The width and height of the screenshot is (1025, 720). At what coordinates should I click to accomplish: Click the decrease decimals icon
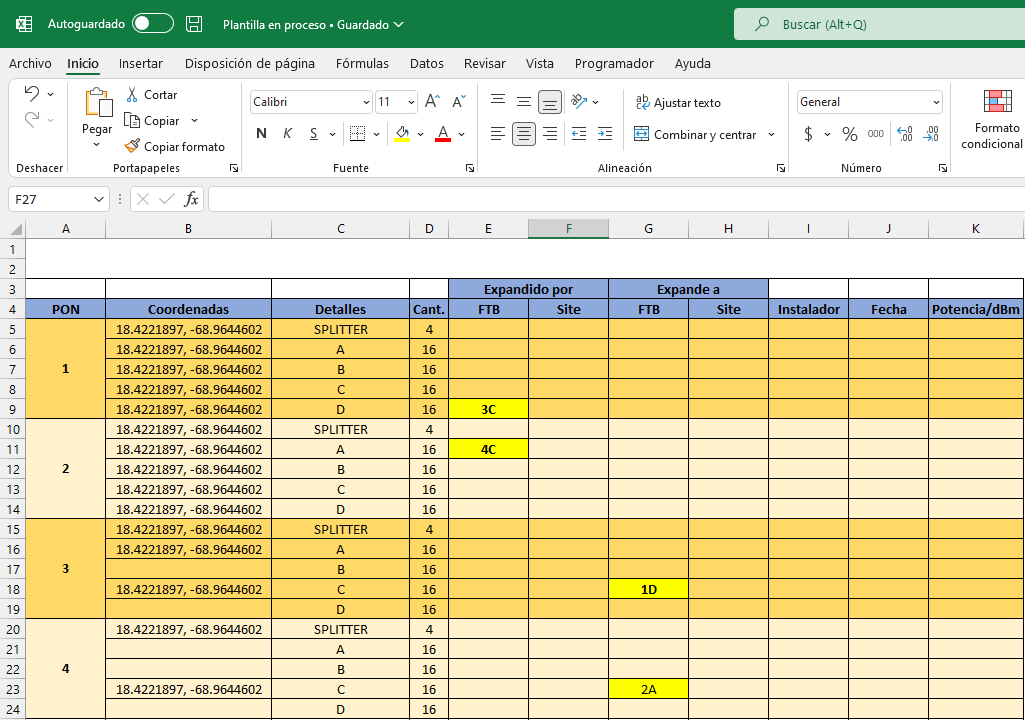931,134
